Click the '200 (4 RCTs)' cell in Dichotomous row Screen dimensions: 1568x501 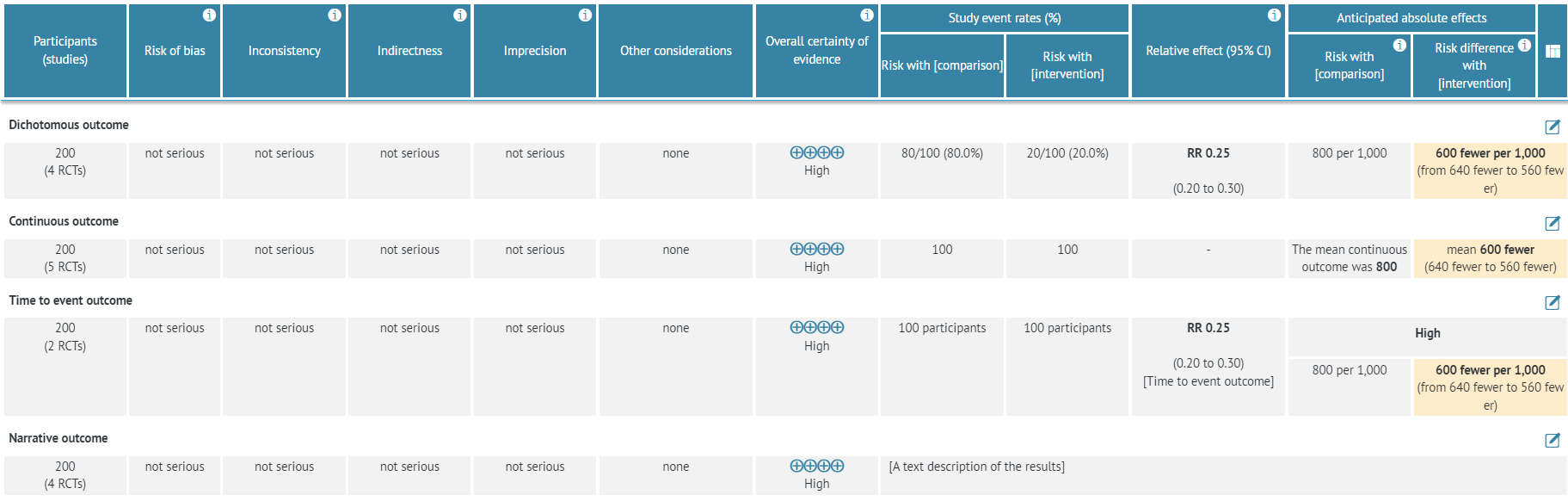[x=65, y=170]
